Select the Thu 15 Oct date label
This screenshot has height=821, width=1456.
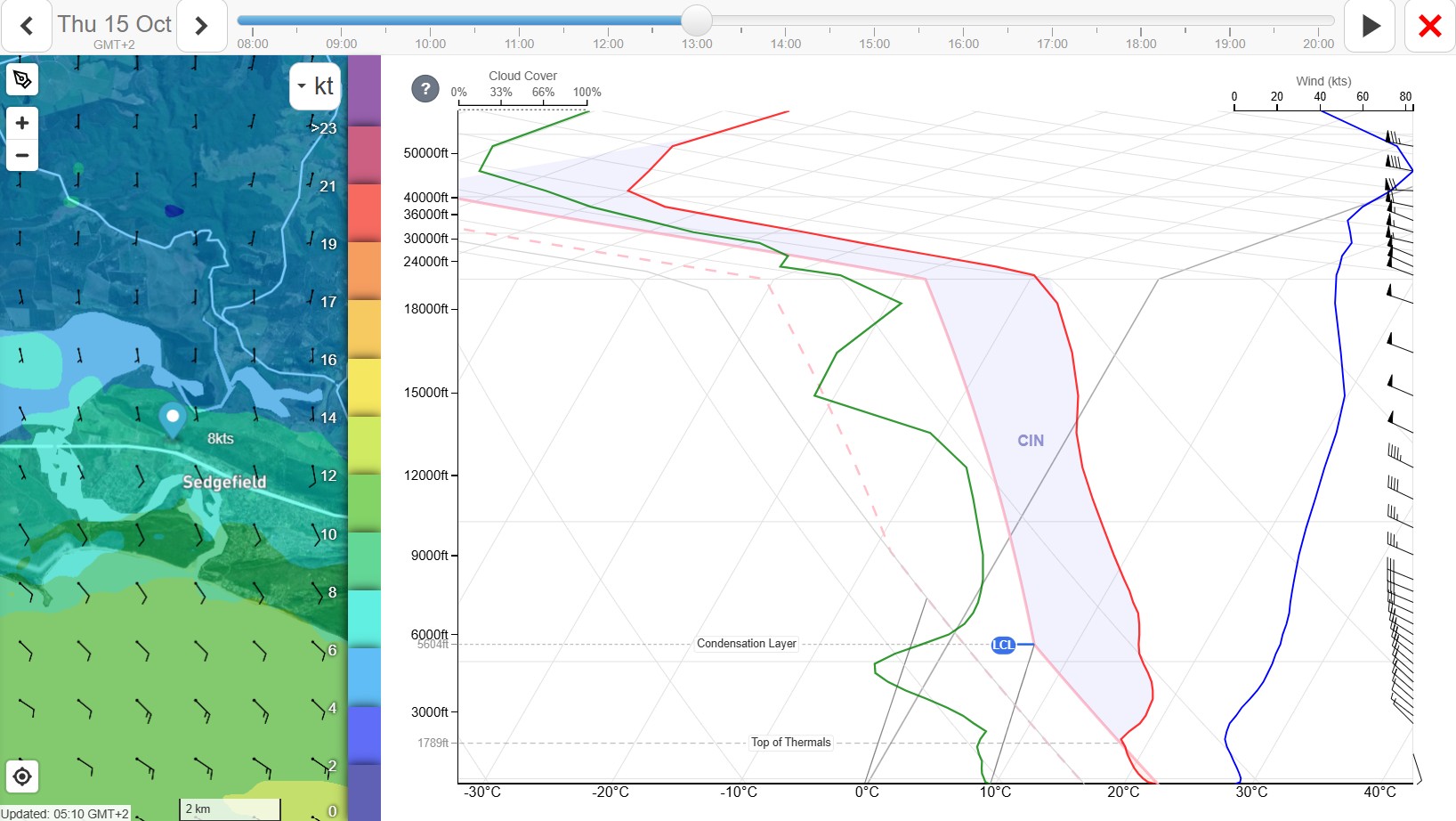click(114, 24)
